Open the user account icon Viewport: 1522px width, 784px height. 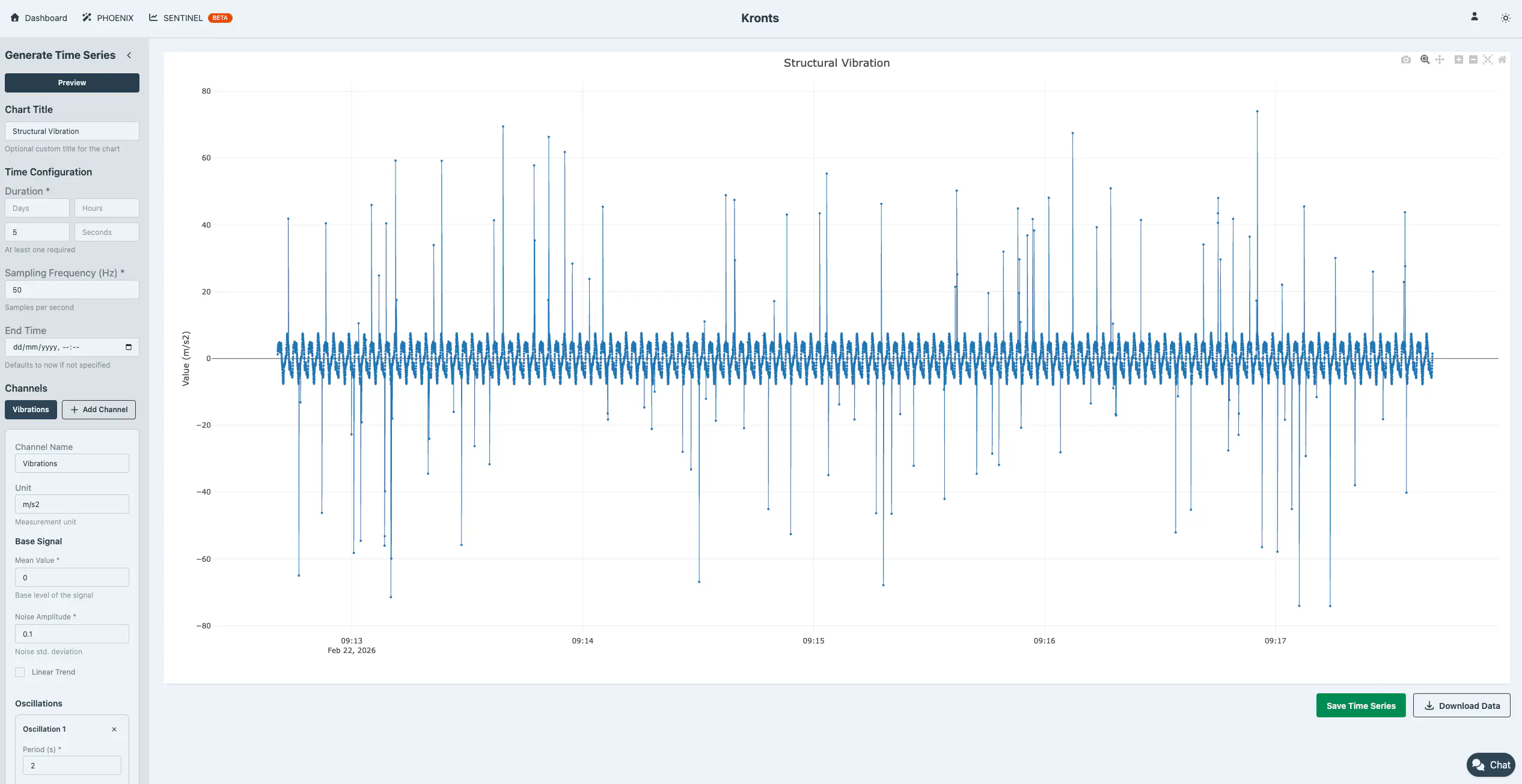click(x=1474, y=17)
